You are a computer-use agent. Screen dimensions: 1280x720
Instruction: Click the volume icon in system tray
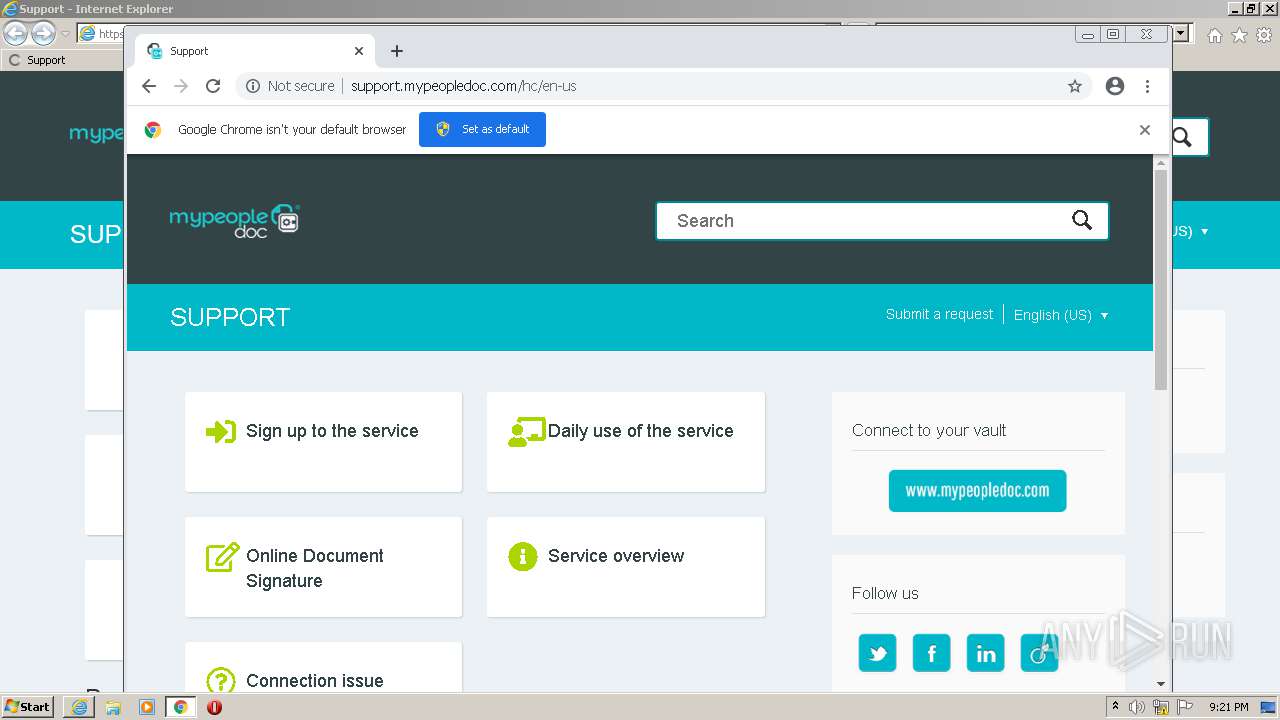[1137, 707]
